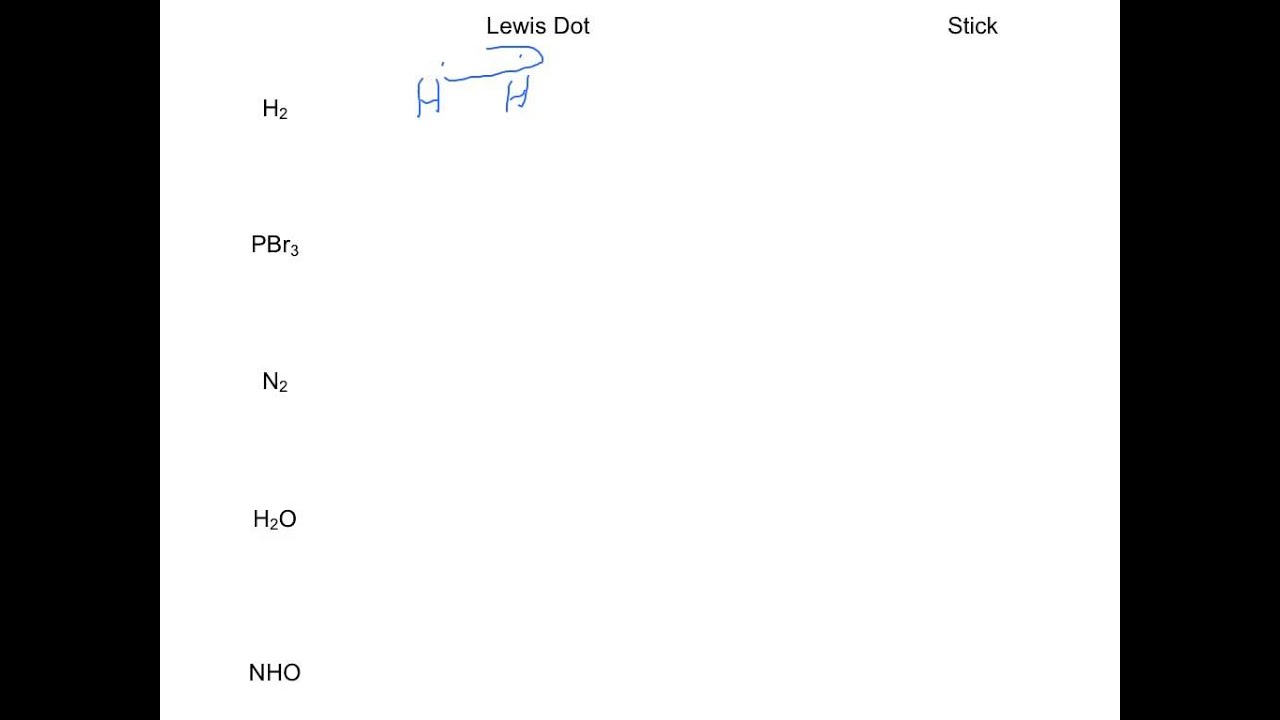Select the H2 formula label
Viewport: 1280px width, 720px height.
pyautogui.click(x=274, y=109)
